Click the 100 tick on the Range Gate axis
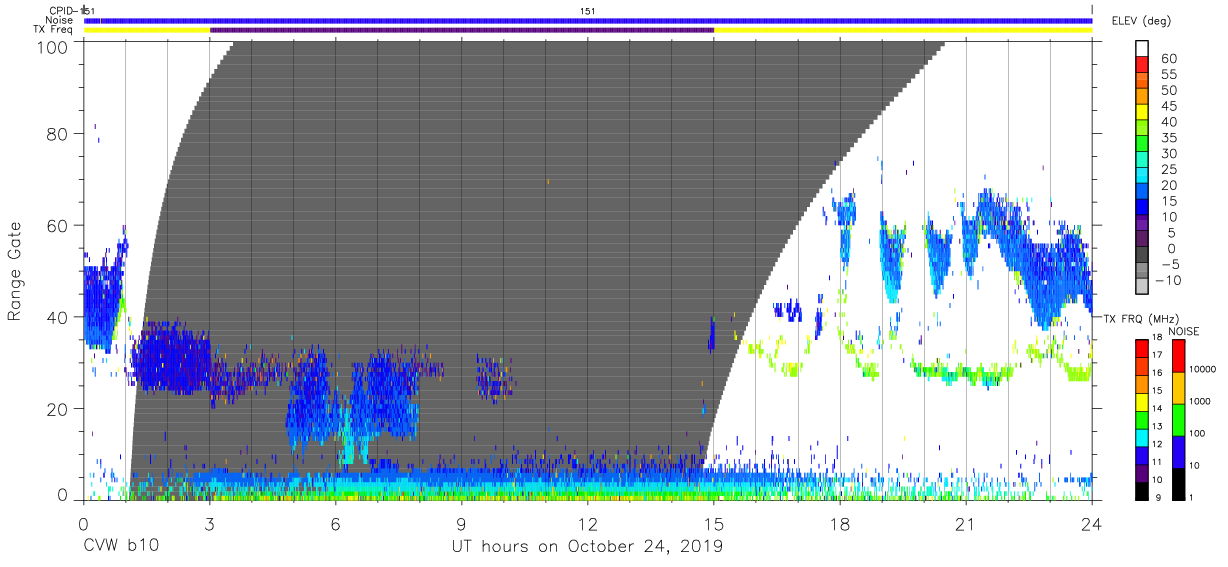This screenshot has width=1228, height=567. click(53, 46)
